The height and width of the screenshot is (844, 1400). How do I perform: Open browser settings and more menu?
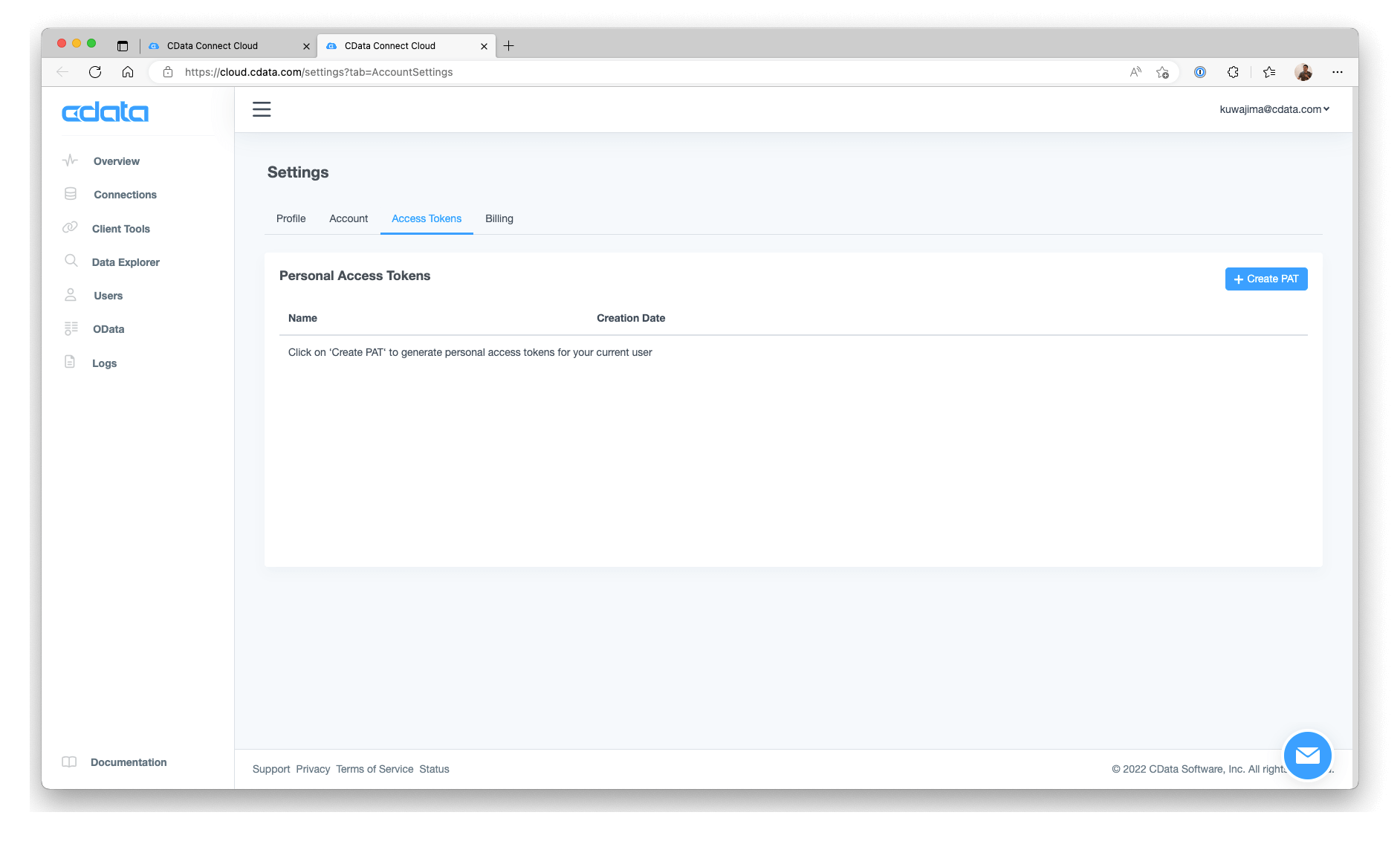[1338, 72]
